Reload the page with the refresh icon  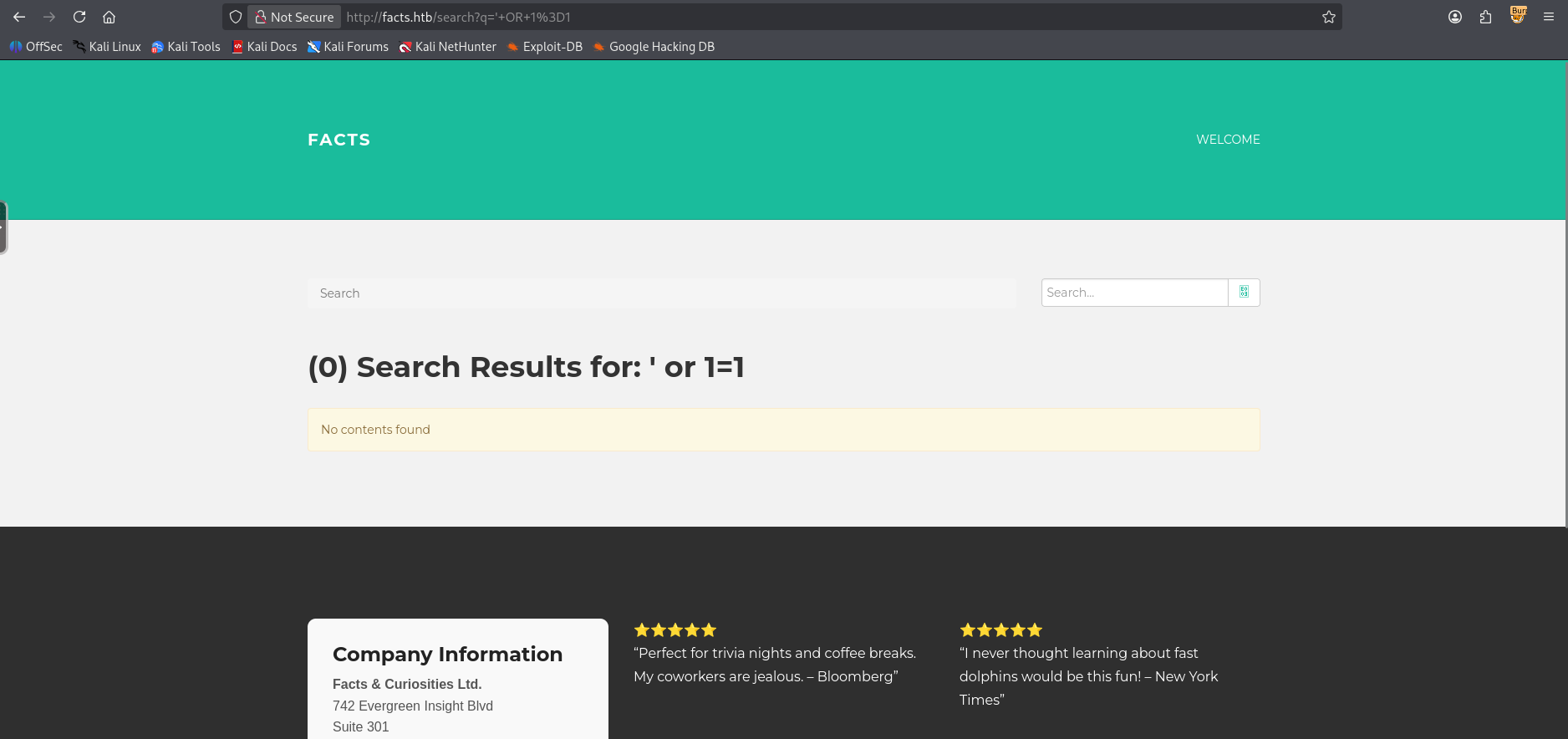pos(79,17)
